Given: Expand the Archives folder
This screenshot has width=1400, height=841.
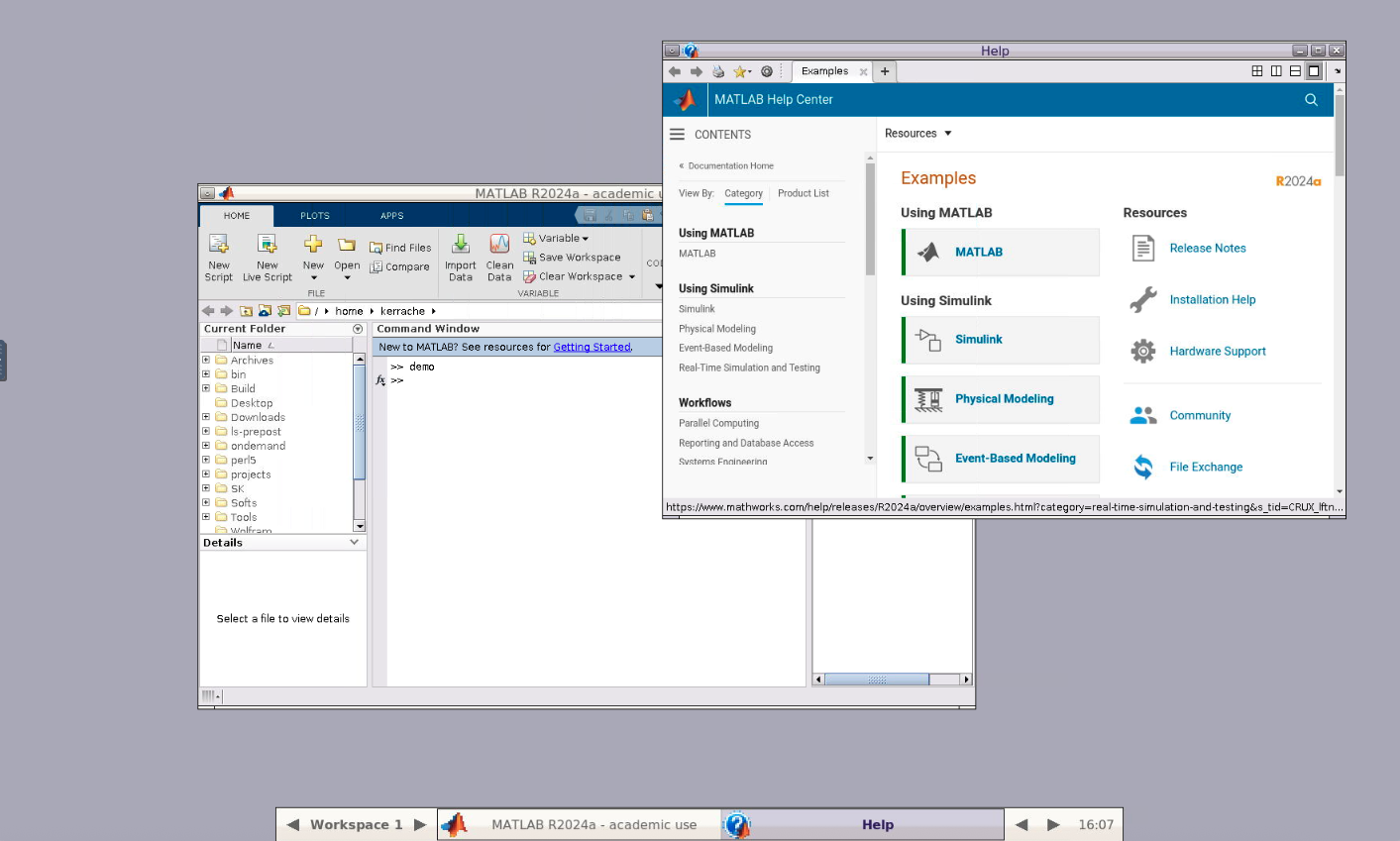Looking at the screenshot, I should (206, 360).
